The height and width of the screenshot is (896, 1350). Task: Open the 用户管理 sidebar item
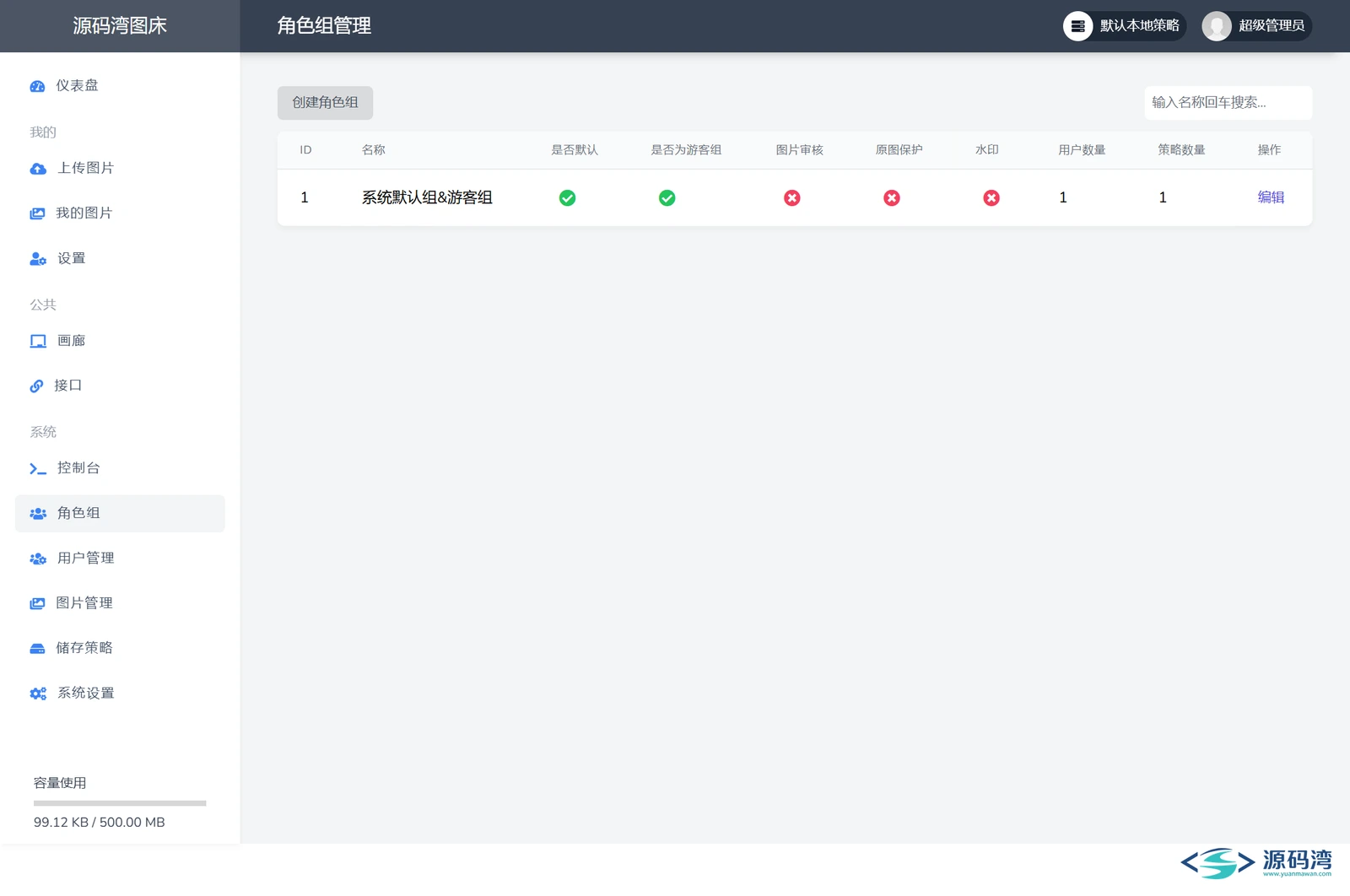120,559
